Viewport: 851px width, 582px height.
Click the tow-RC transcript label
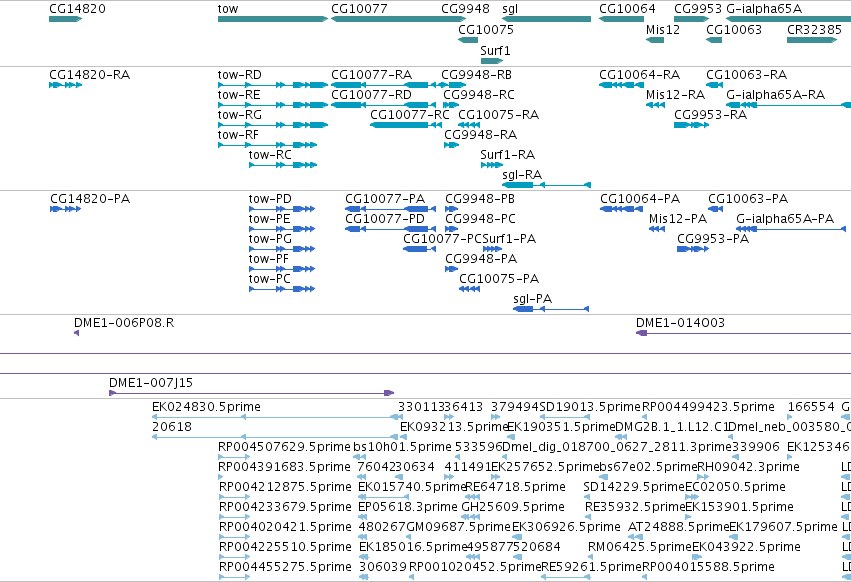click(x=270, y=155)
